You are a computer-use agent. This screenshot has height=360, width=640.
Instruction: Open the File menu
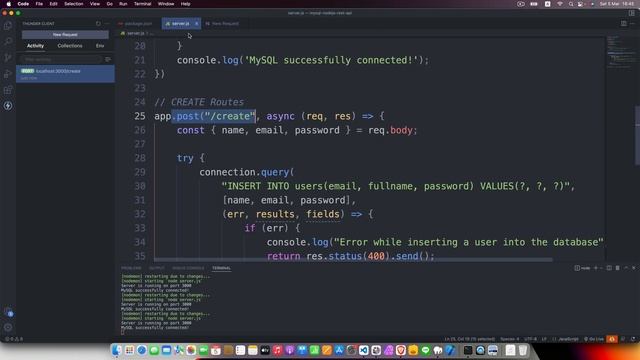pyautogui.click(x=39, y=4)
